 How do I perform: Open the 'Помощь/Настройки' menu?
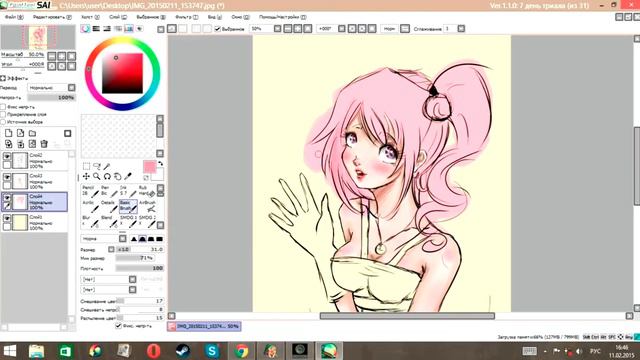282,17
